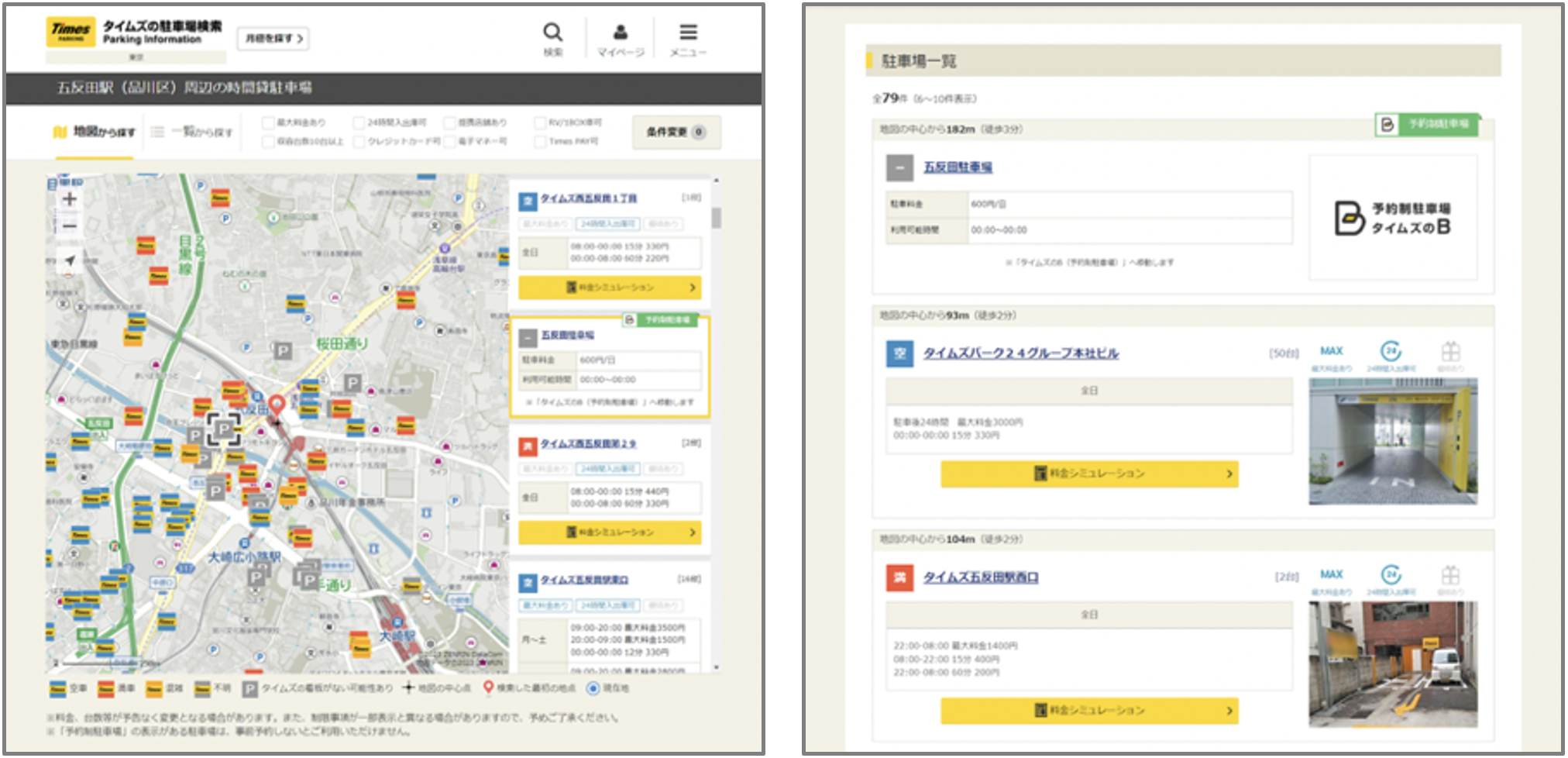Enable the 24時間入出庫可 filter checkbox
This screenshot has width=1568, height=758.
click(x=359, y=122)
